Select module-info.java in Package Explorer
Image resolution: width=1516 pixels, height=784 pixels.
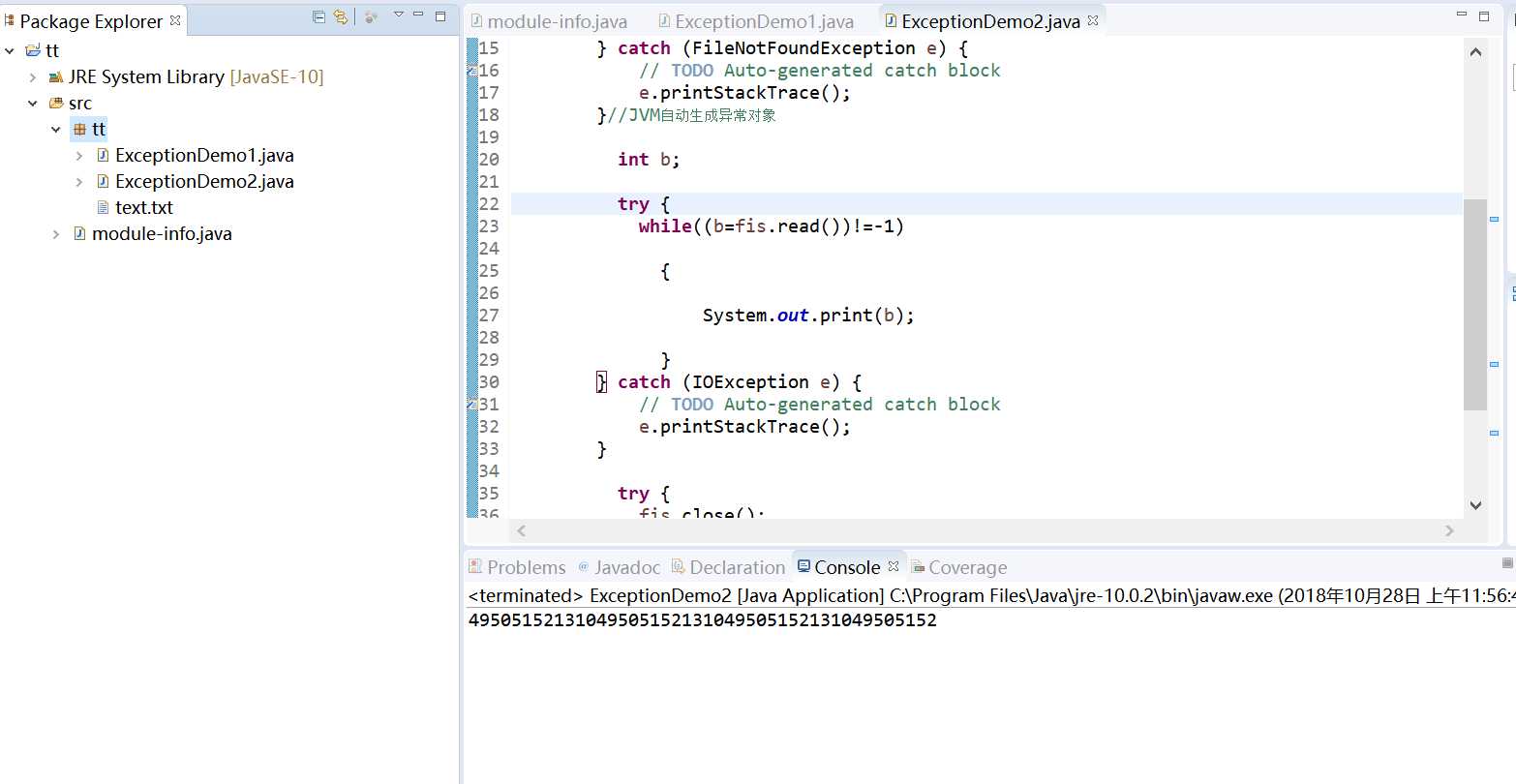pos(162,233)
